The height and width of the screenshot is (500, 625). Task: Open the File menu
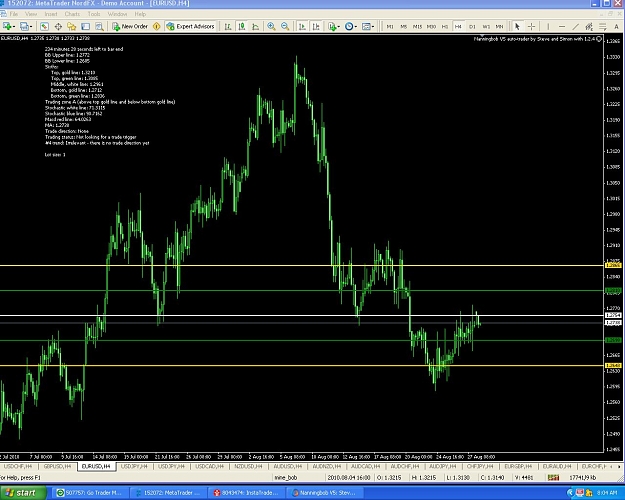14,14
